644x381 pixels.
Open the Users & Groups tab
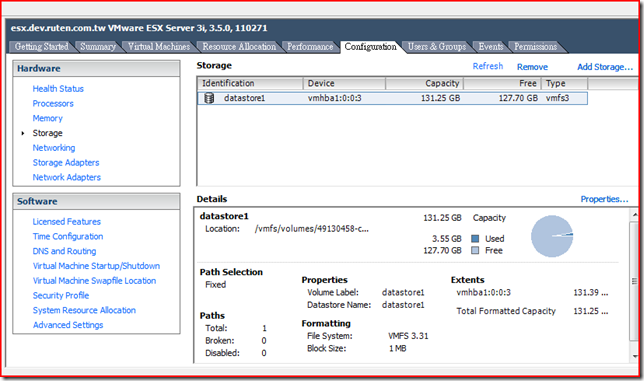(x=437, y=47)
